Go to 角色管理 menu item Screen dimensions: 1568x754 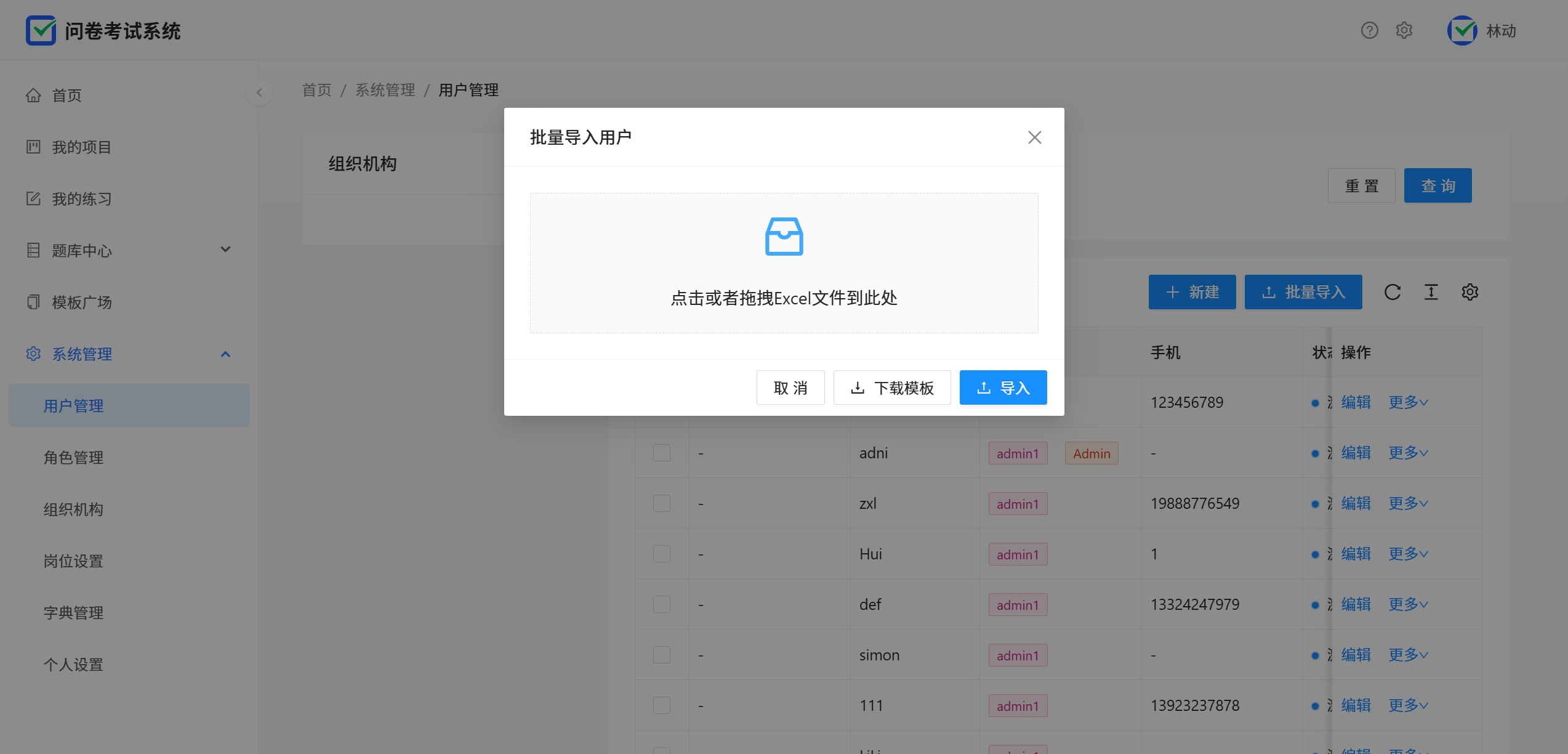[x=73, y=458]
